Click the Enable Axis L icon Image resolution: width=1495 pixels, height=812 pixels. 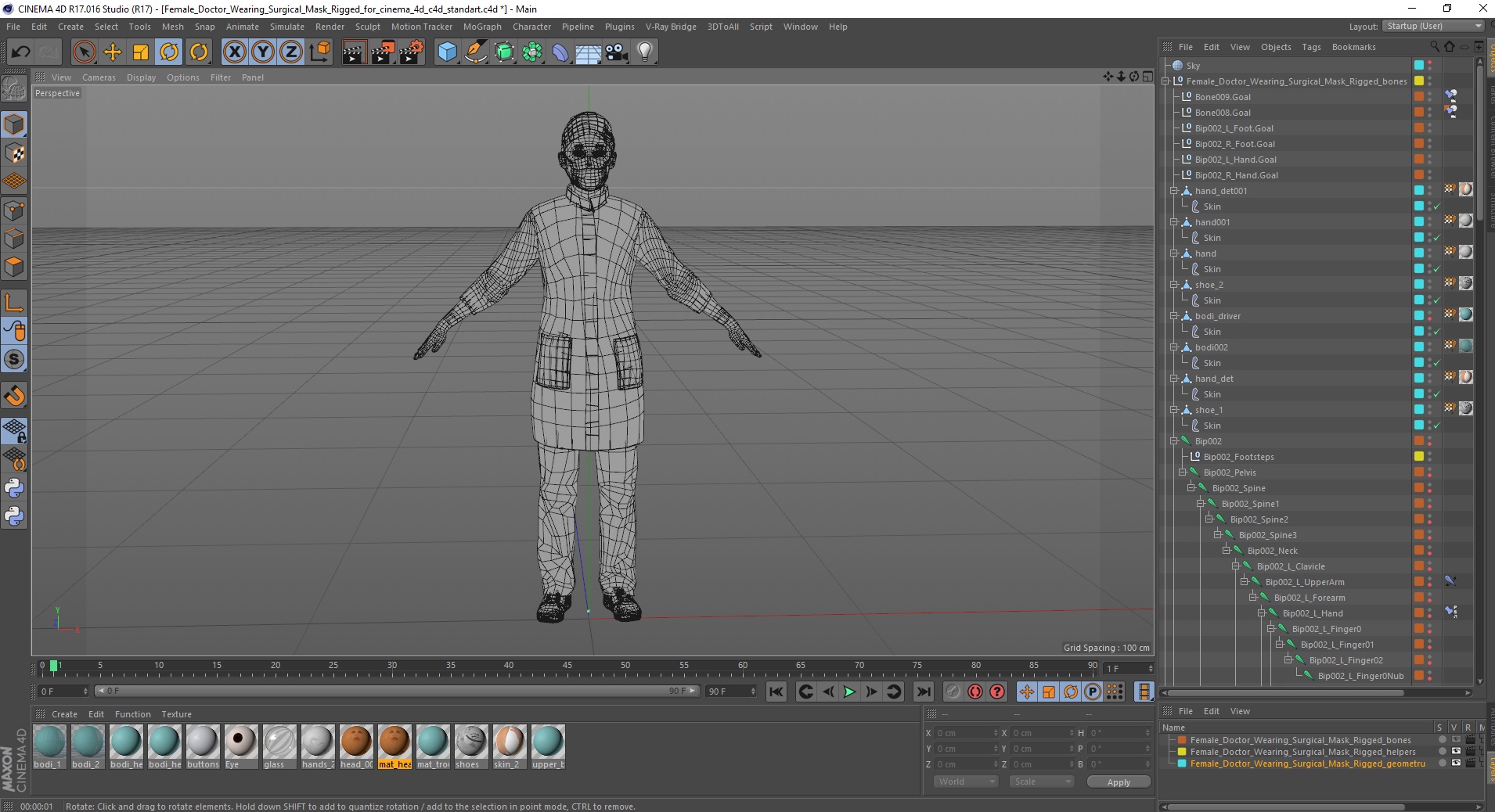[14, 303]
